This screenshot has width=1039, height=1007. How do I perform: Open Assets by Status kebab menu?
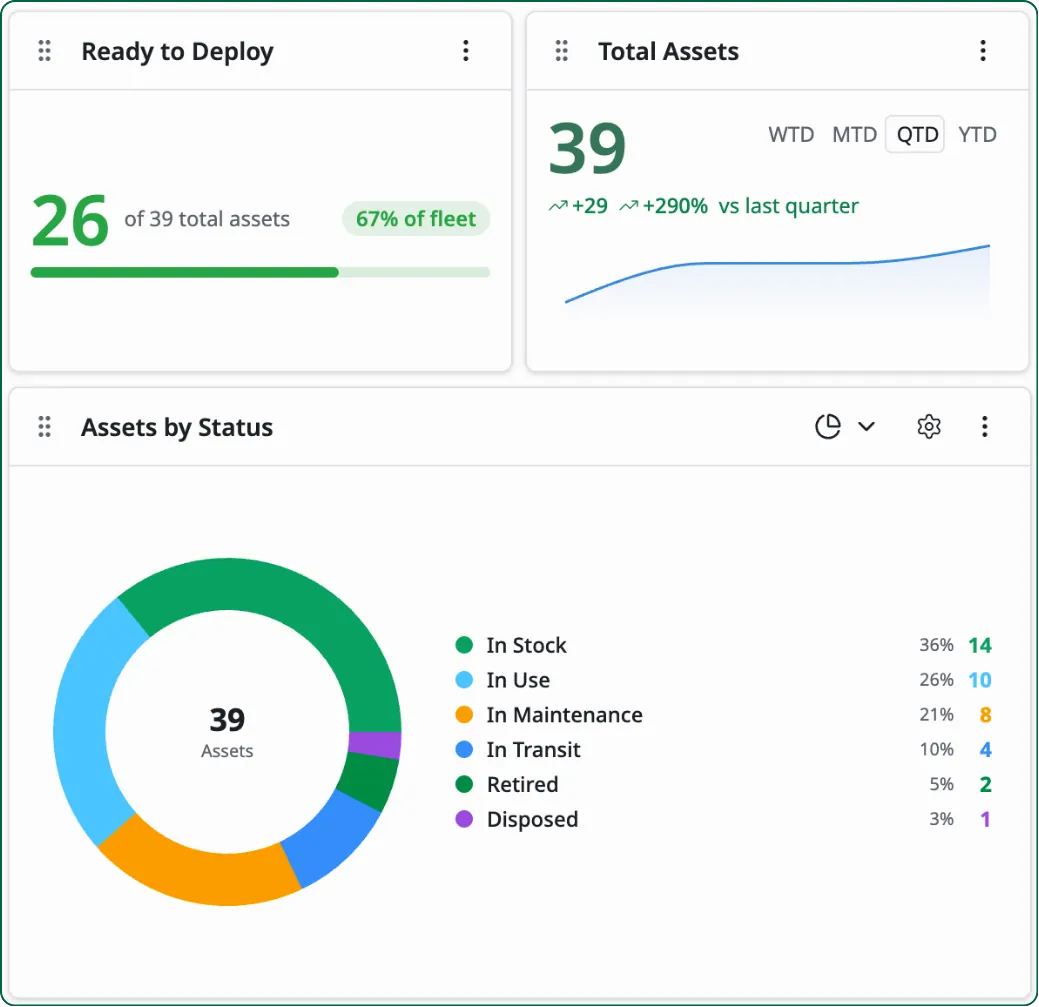click(985, 427)
